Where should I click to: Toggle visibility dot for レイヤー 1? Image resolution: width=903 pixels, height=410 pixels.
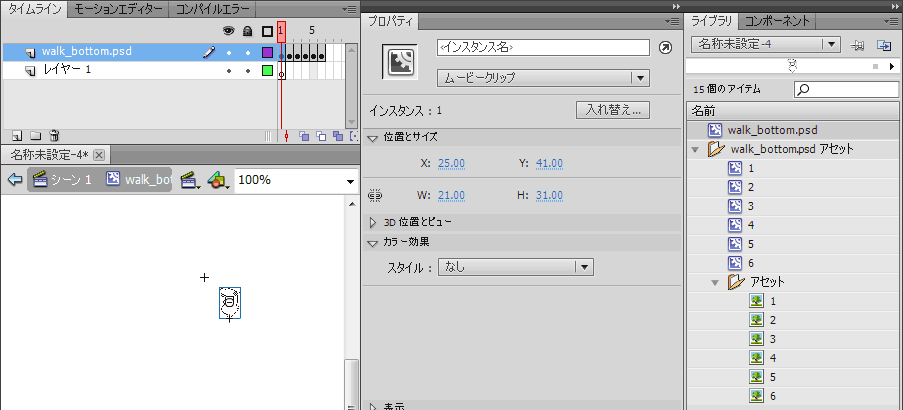point(228,71)
